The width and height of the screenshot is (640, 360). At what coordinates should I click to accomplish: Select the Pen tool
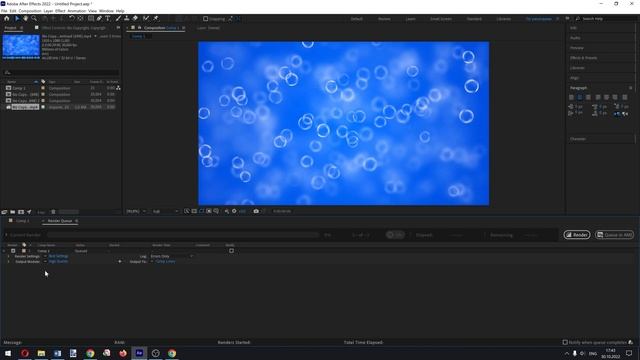[x=99, y=18]
